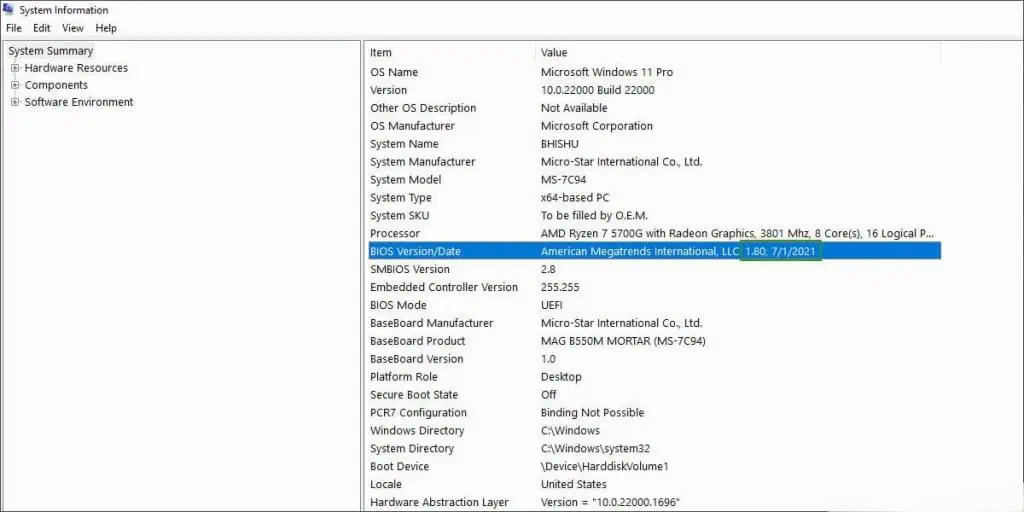Select the Hardware Abstraction Layer row
1024x512 pixels.
653,503
